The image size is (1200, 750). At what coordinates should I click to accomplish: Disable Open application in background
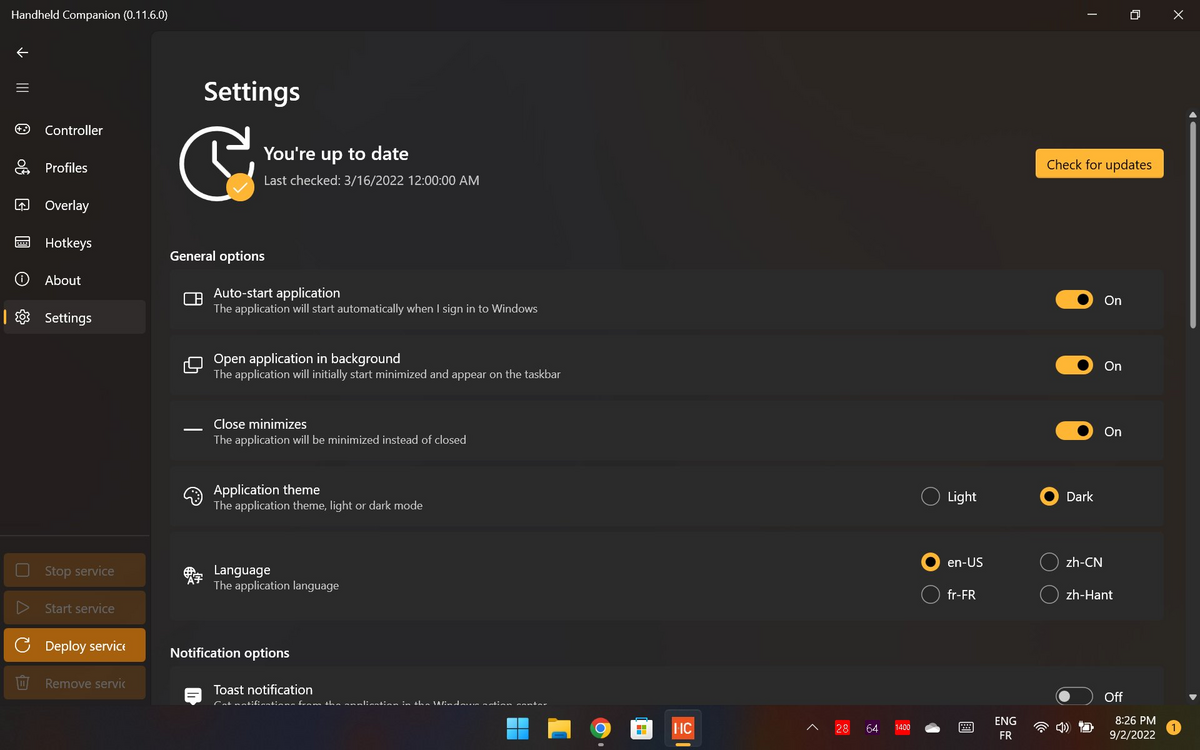click(1074, 366)
